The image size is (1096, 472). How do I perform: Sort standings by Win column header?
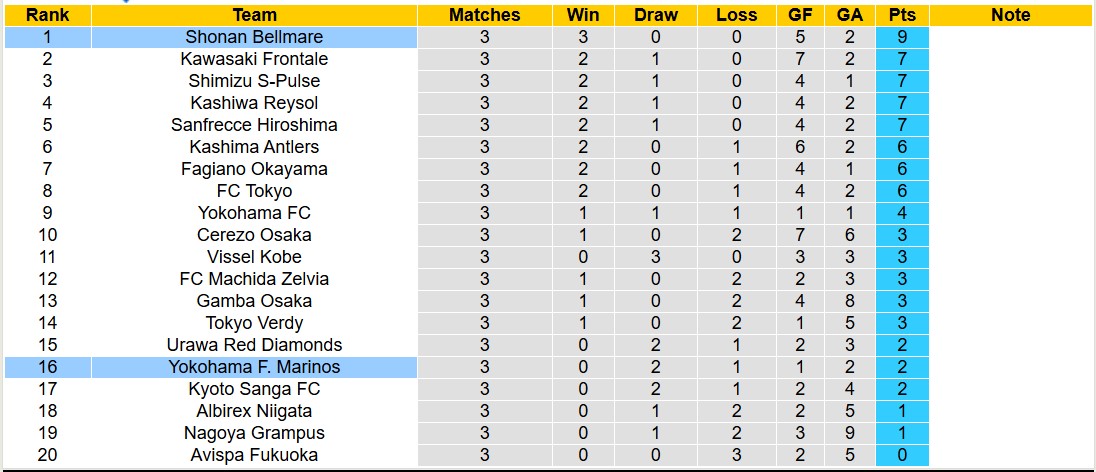pos(583,15)
